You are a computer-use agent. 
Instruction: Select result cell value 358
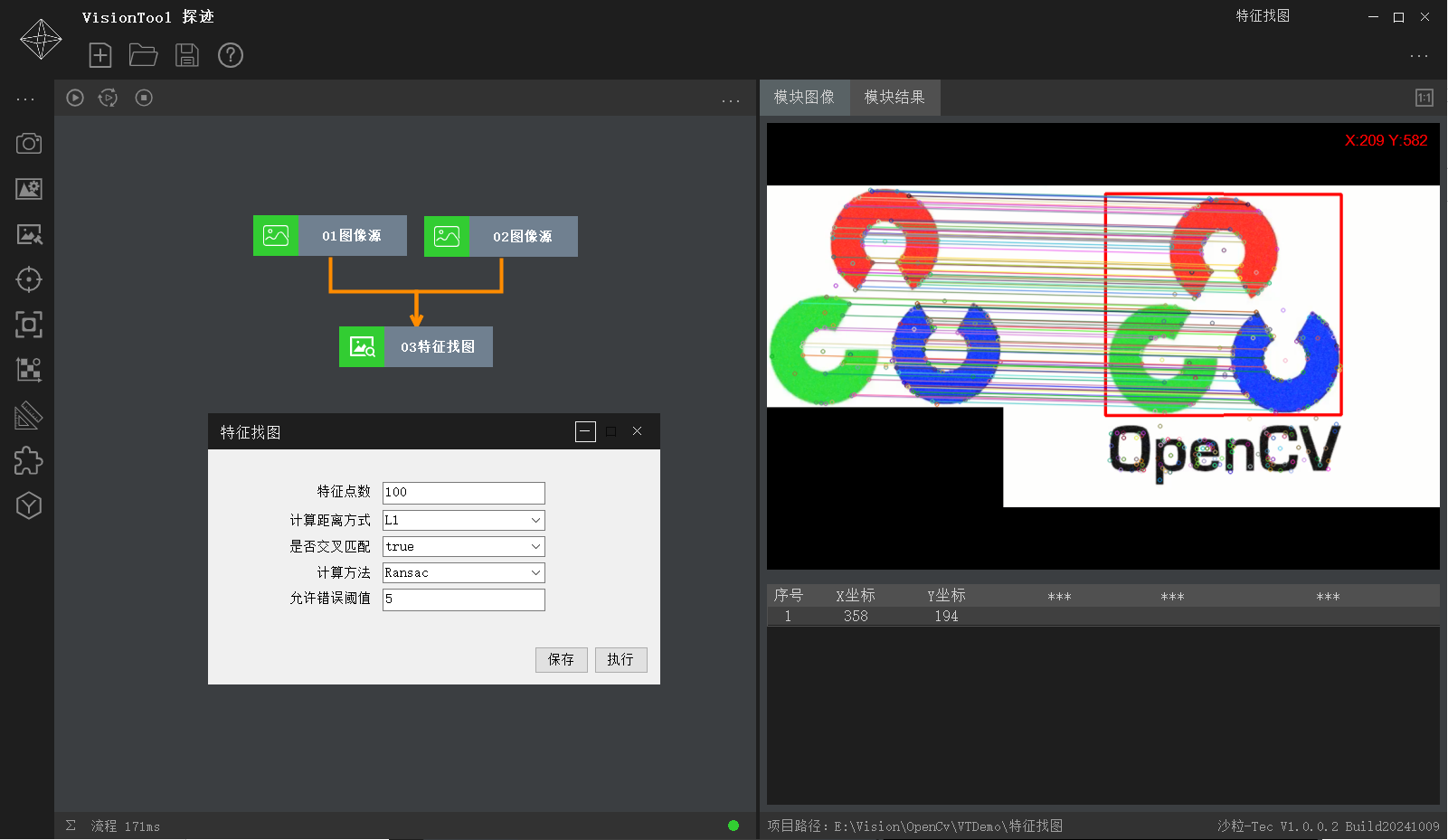click(x=856, y=616)
